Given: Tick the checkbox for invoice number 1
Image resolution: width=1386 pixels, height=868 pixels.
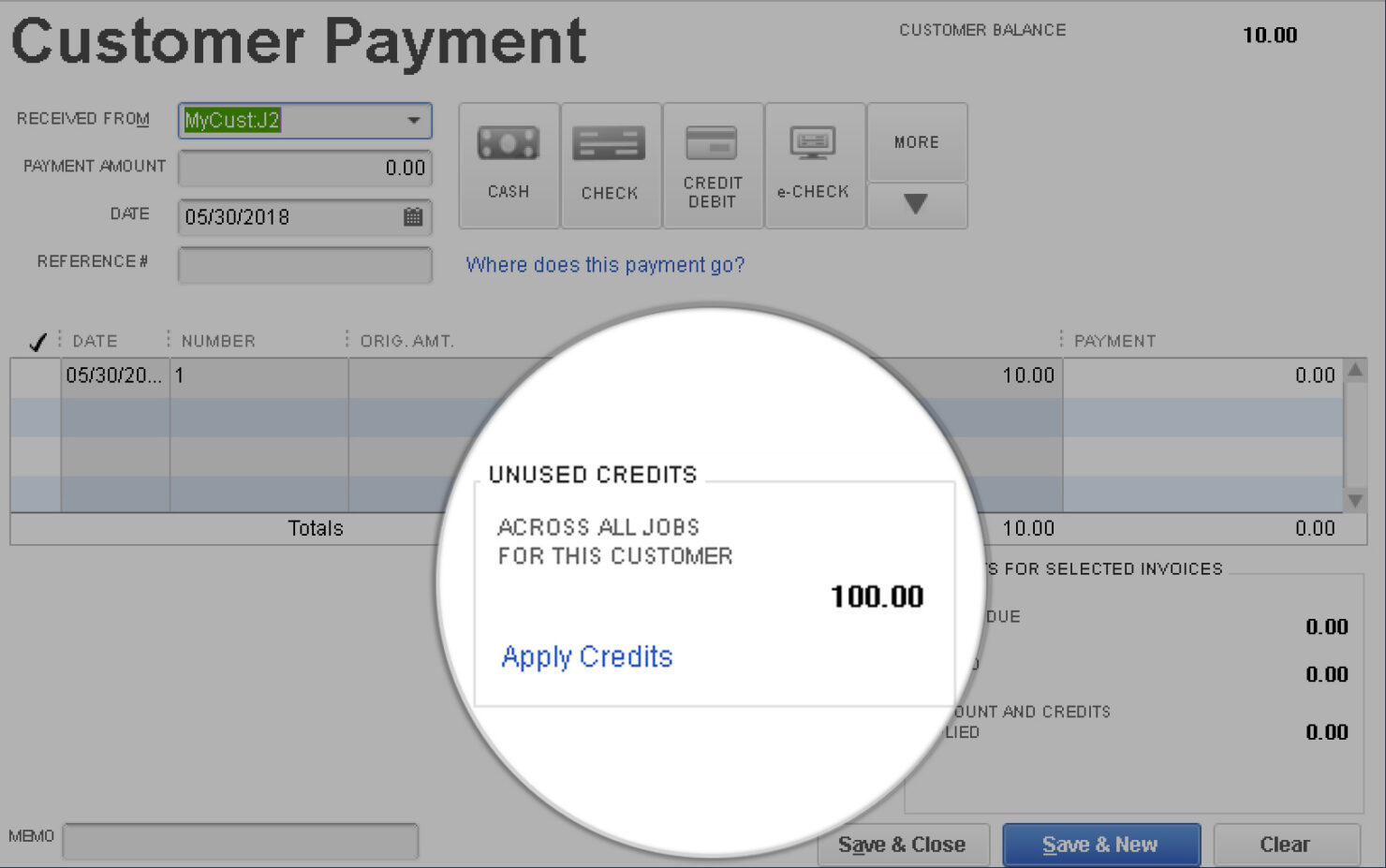Looking at the screenshot, I should pyautogui.click(x=36, y=376).
